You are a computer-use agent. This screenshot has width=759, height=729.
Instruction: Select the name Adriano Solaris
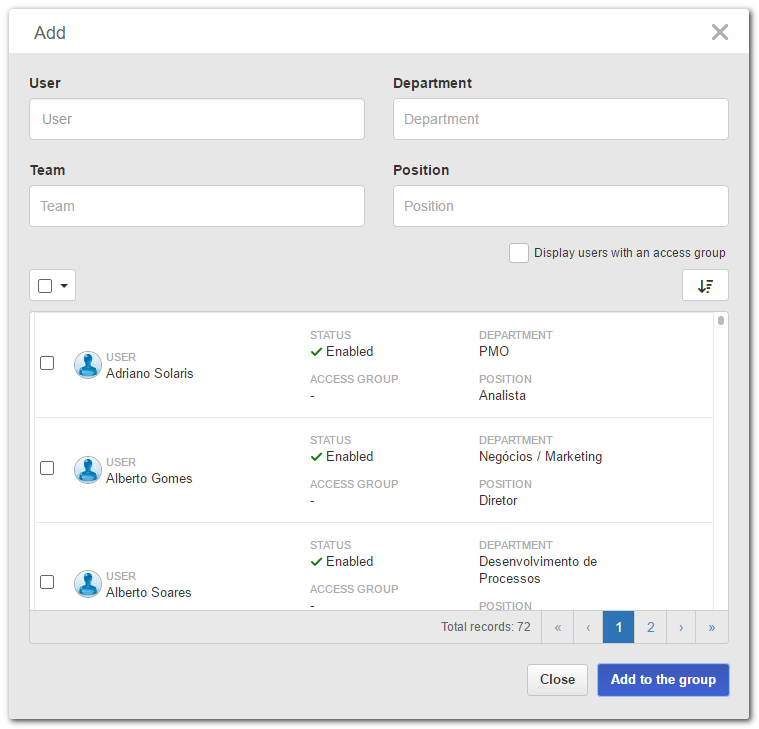150,374
